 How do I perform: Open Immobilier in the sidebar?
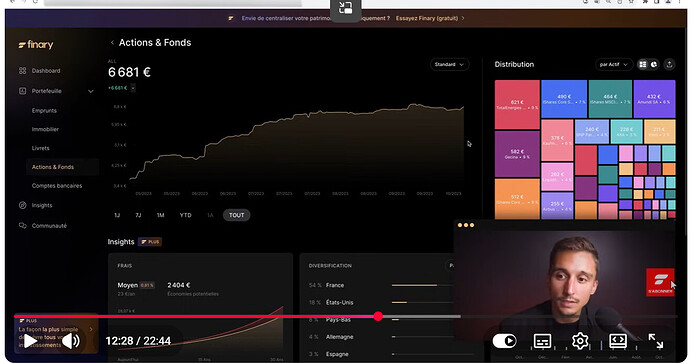coord(45,129)
